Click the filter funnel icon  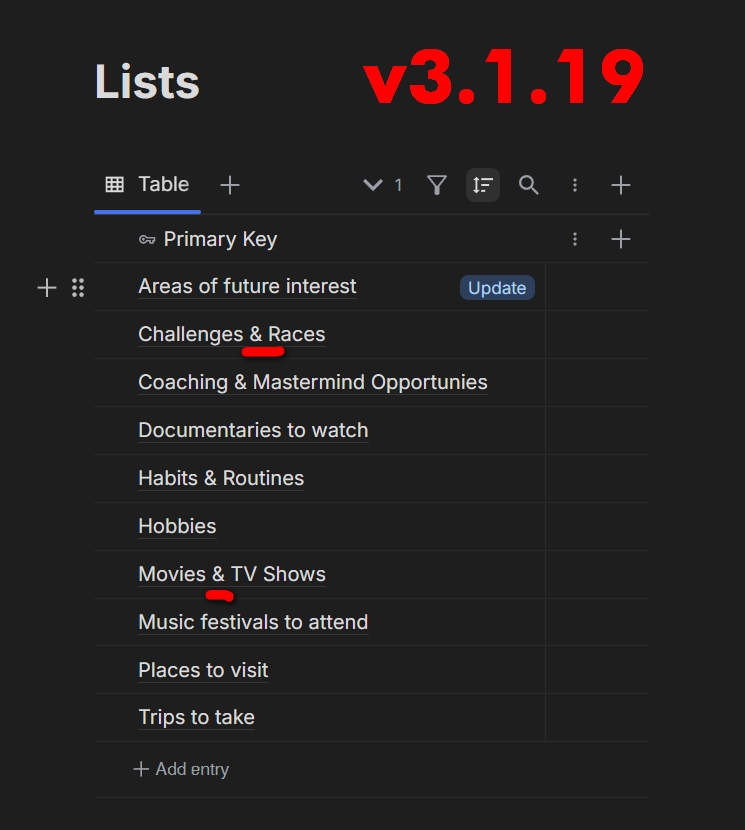click(x=437, y=185)
